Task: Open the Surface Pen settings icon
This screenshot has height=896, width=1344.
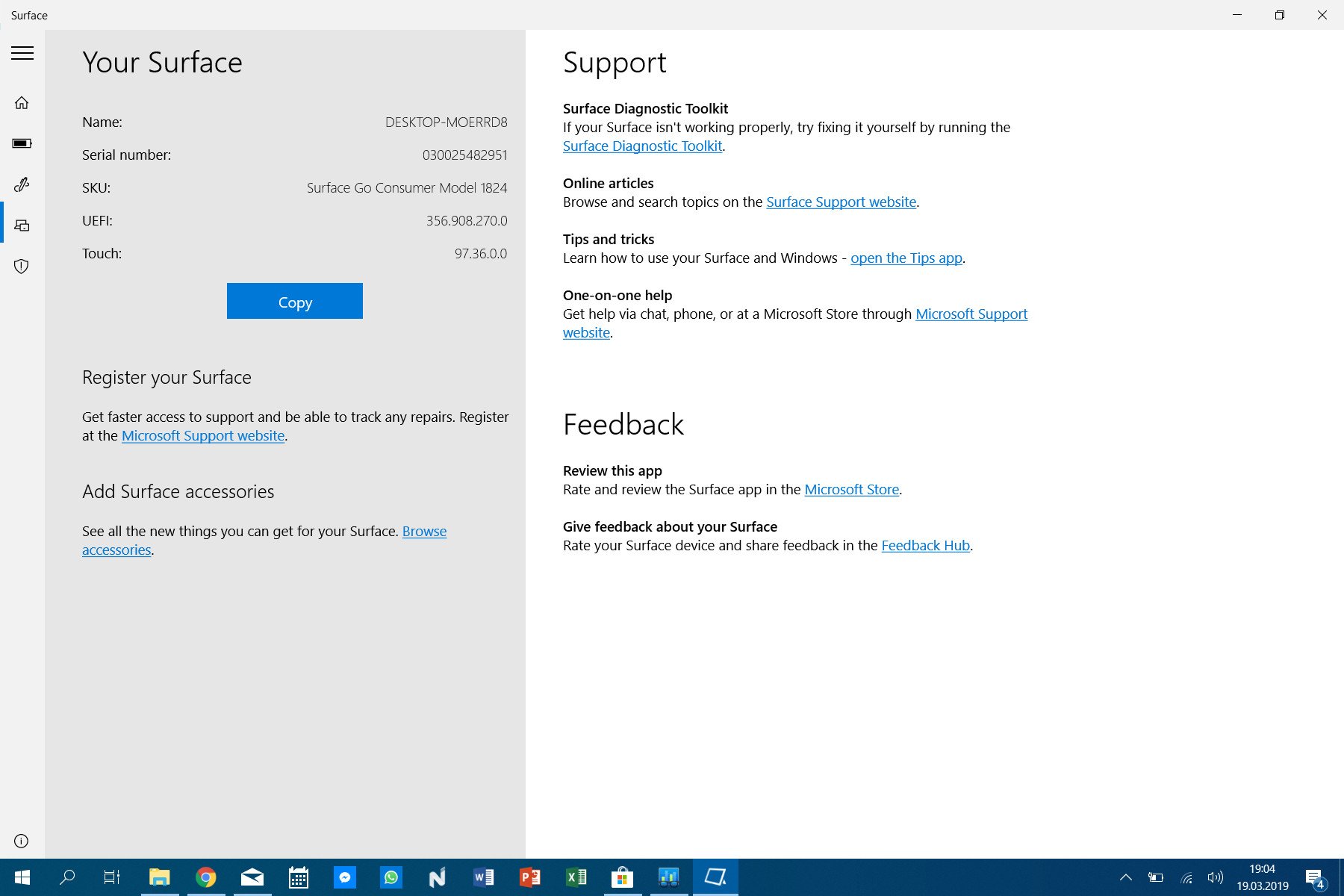Action: coord(22,184)
